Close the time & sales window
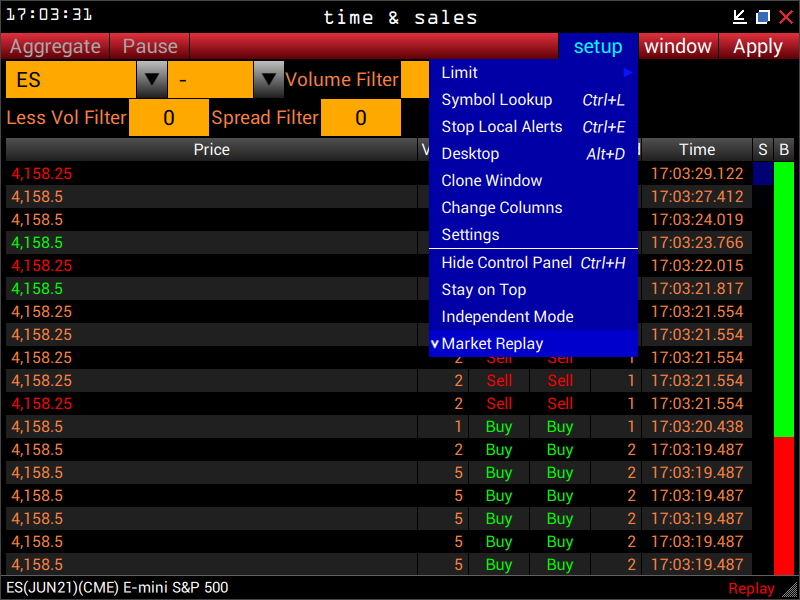Image resolution: width=800 pixels, height=600 pixels. (x=785, y=16)
